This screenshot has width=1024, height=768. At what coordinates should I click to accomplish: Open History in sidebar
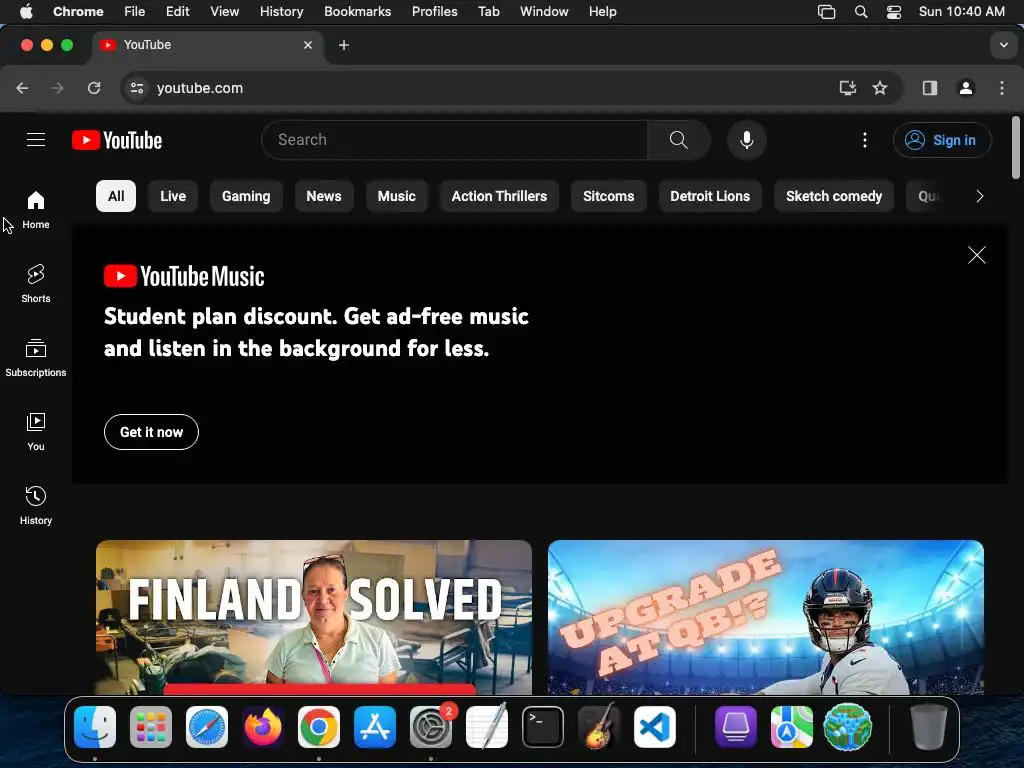(36, 505)
